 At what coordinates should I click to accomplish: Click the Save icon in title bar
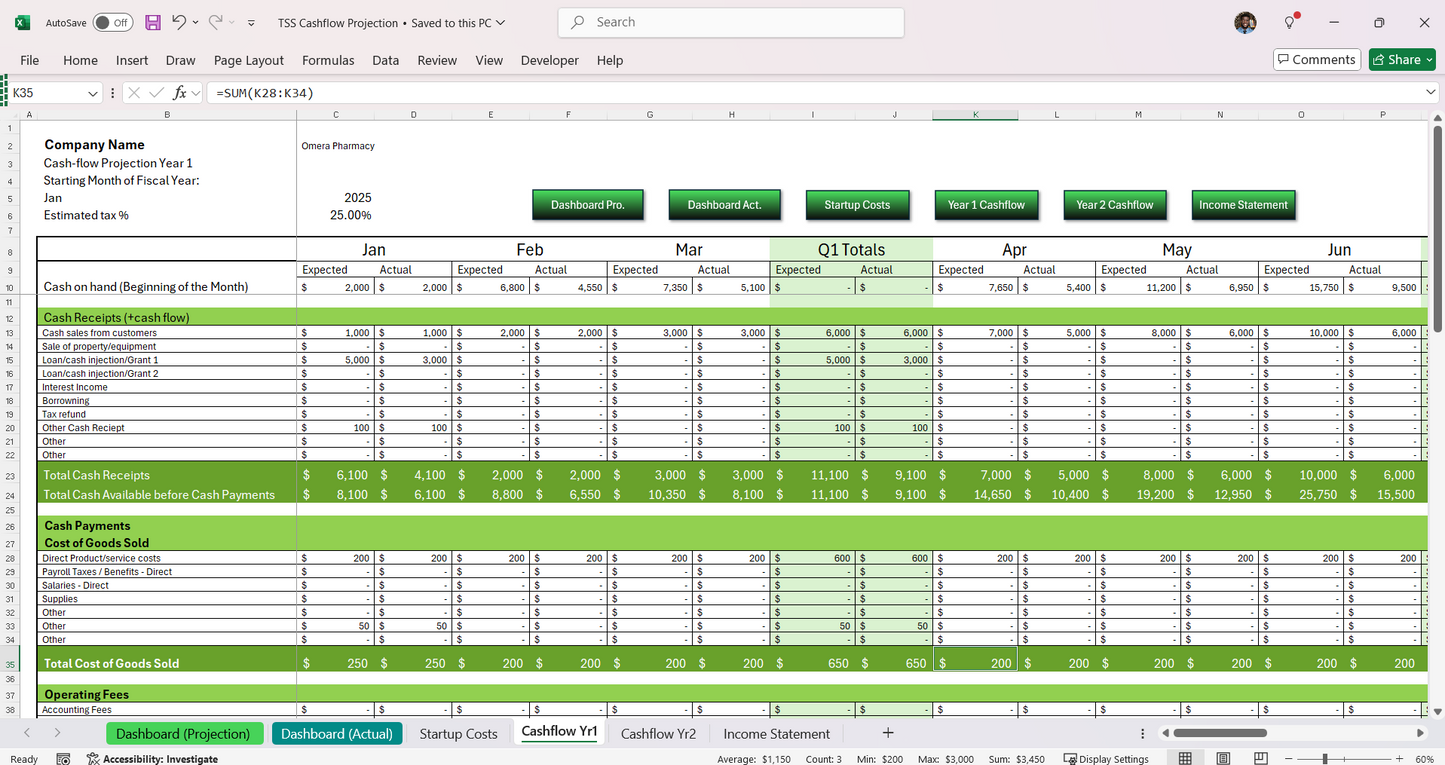tap(153, 22)
